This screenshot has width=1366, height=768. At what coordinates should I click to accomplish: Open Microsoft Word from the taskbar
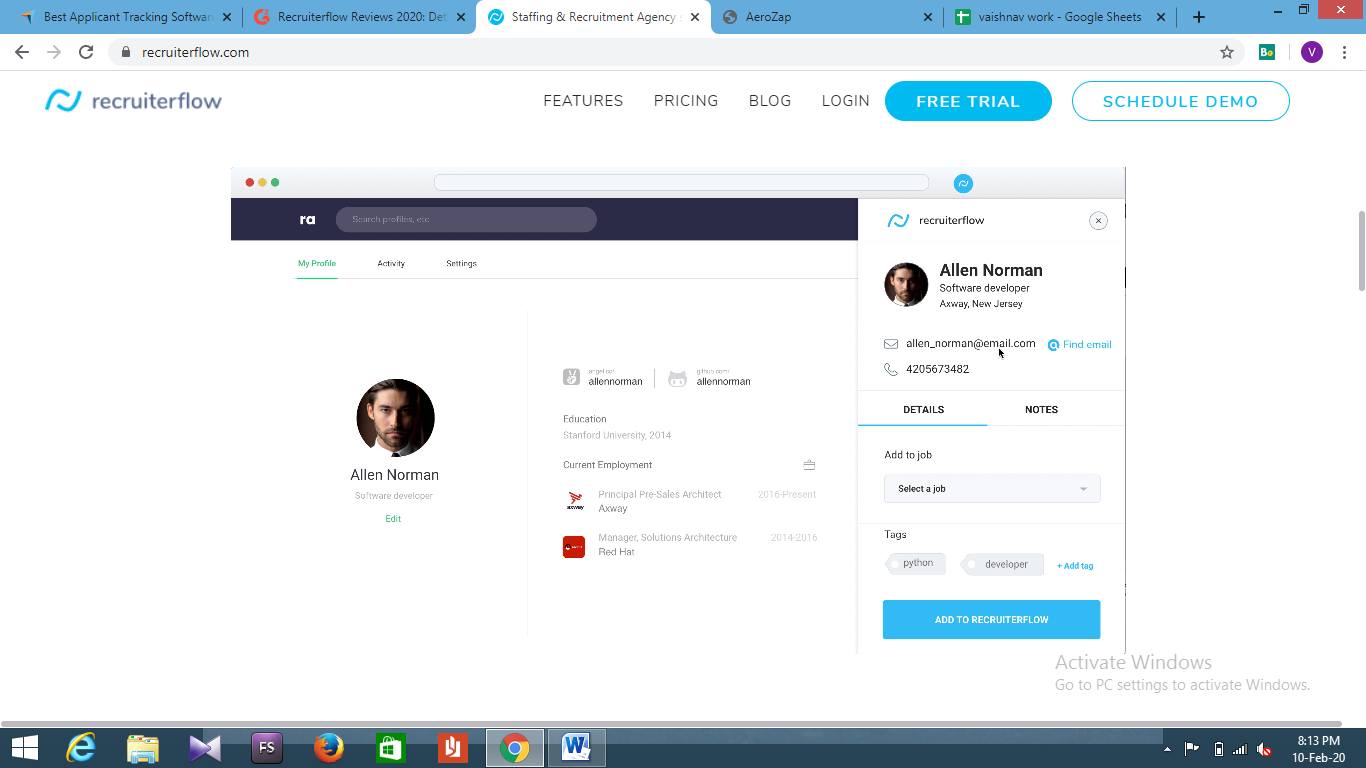click(x=577, y=748)
